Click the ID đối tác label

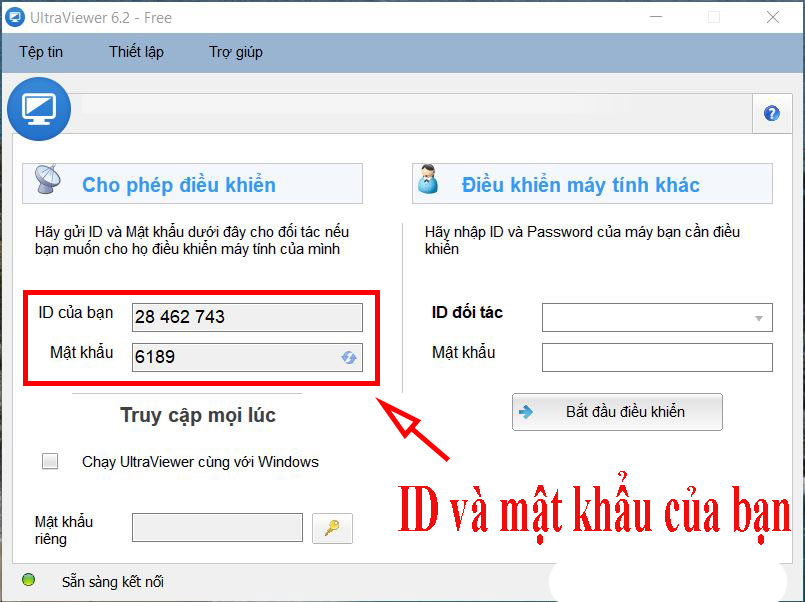(x=467, y=312)
